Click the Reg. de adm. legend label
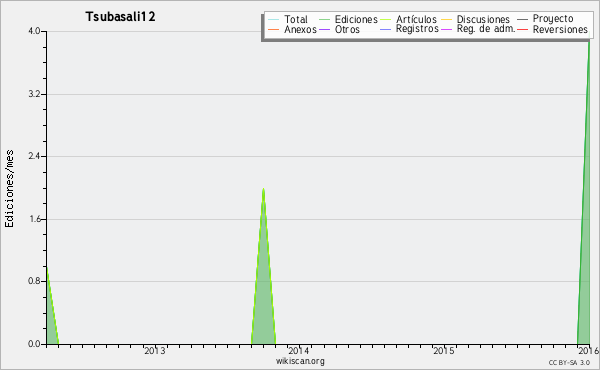The width and height of the screenshot is (600, 370). pyautogui.click(x=486, y=29)
